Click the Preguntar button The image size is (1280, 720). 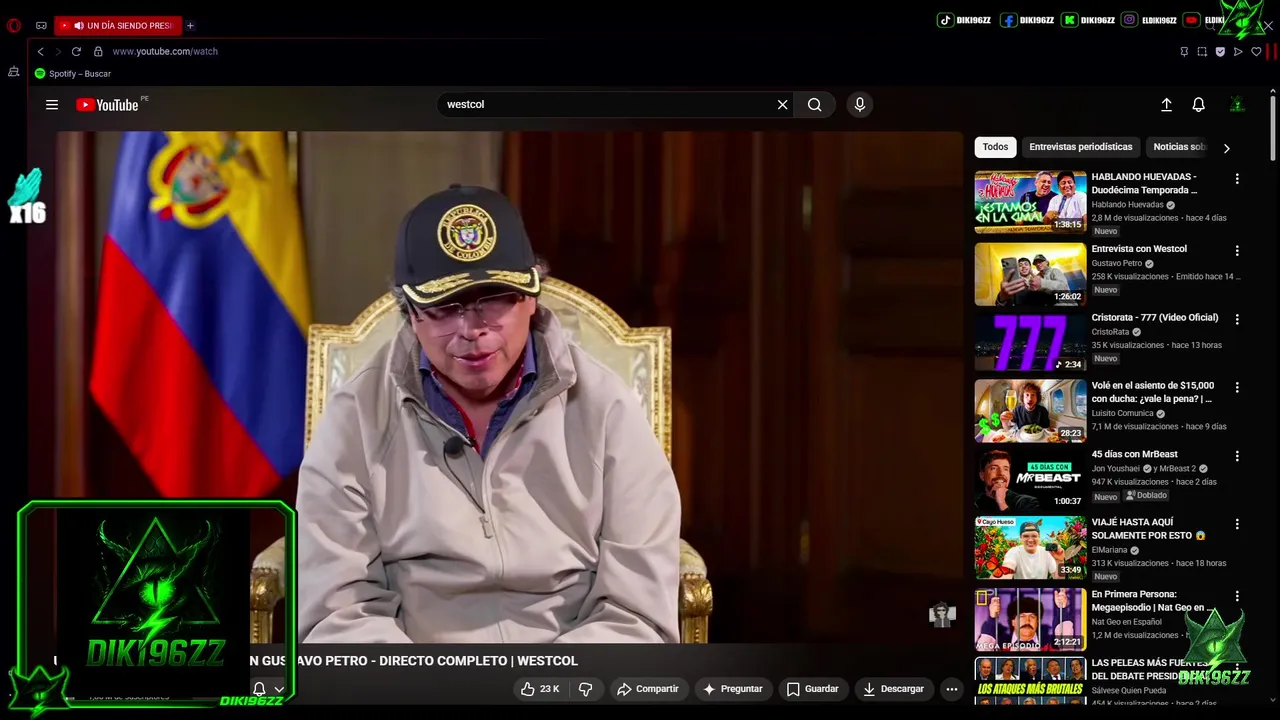[x=733, y=689]
